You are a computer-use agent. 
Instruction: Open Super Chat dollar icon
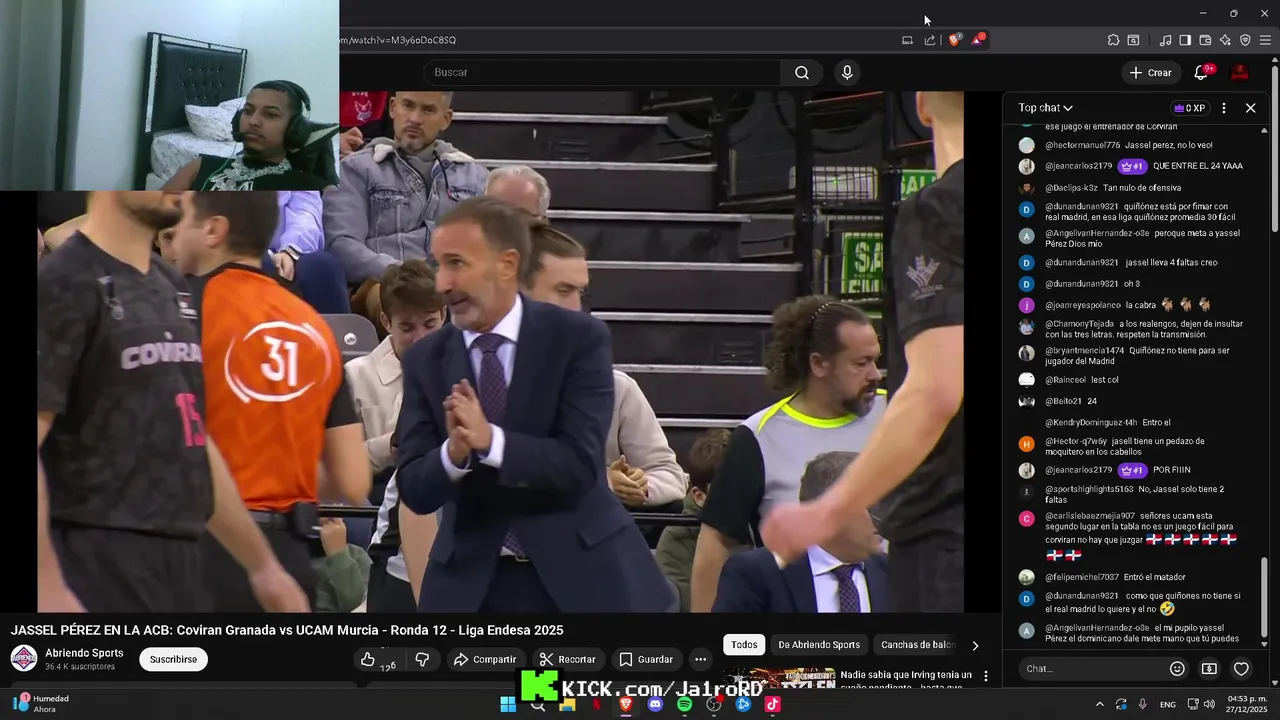pos(1209,668)
